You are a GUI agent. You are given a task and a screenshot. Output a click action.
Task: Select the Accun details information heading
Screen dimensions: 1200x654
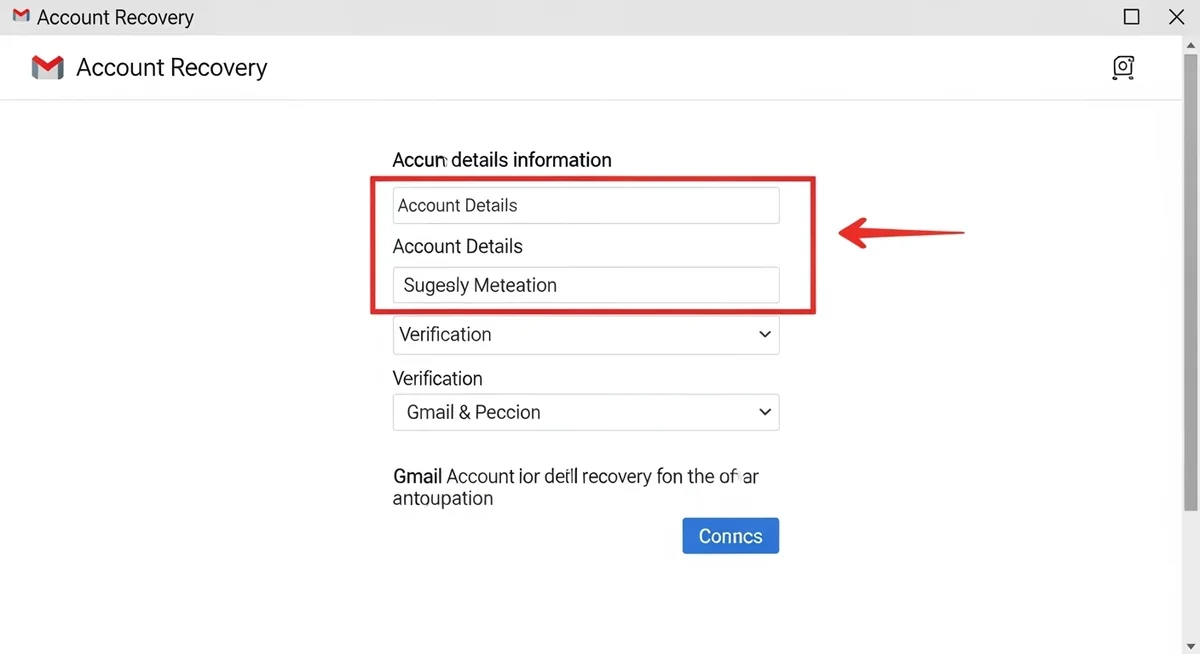click(x=502, y=159)
